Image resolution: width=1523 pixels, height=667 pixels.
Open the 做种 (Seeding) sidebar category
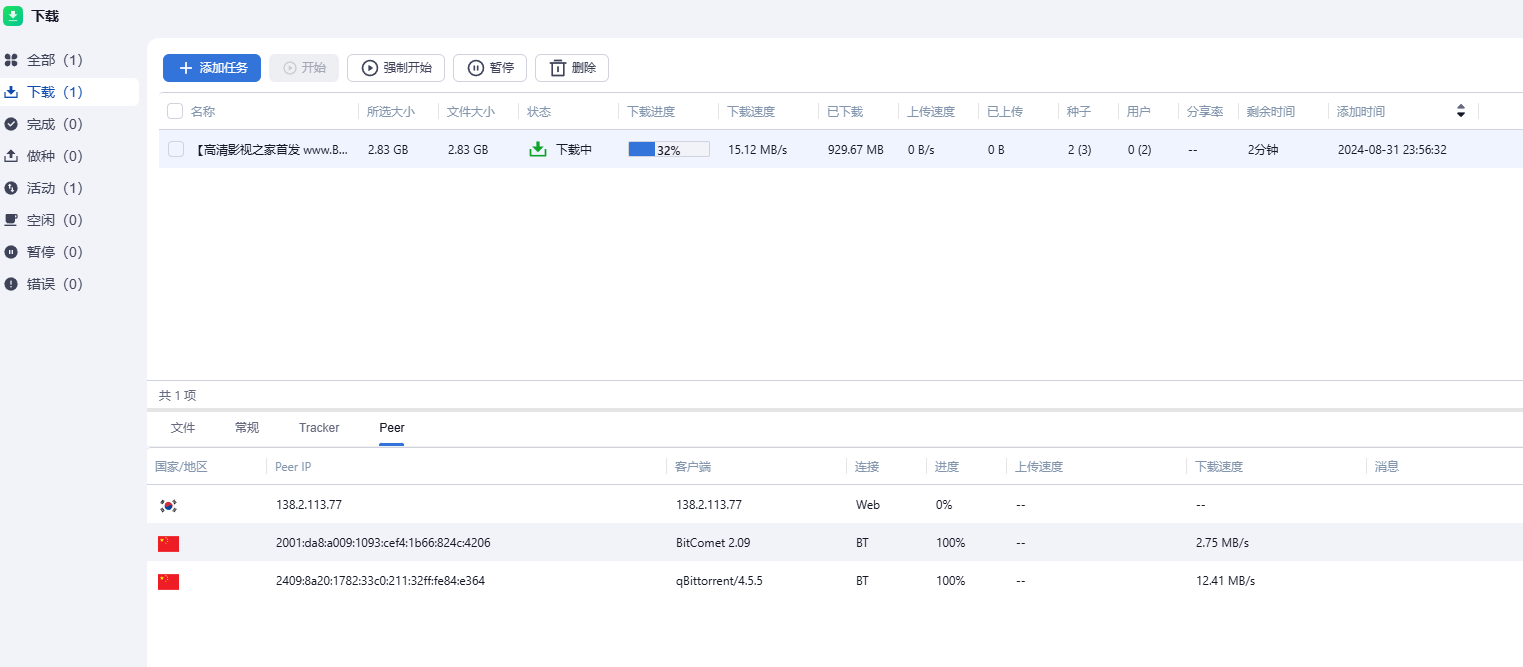55,156
